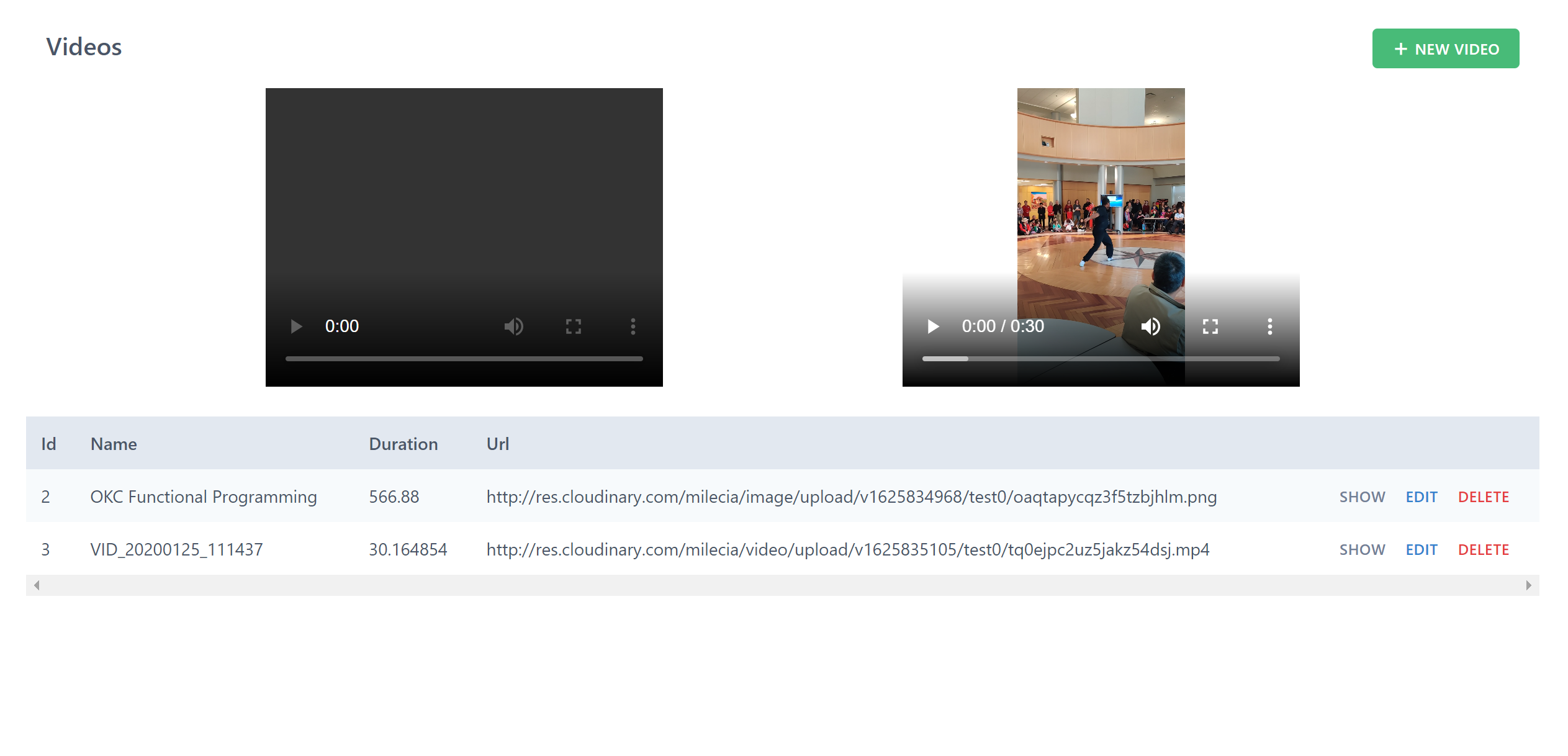Click the NEW VIDEO button
1568x756 pixels.
(x=1446, y=48)
